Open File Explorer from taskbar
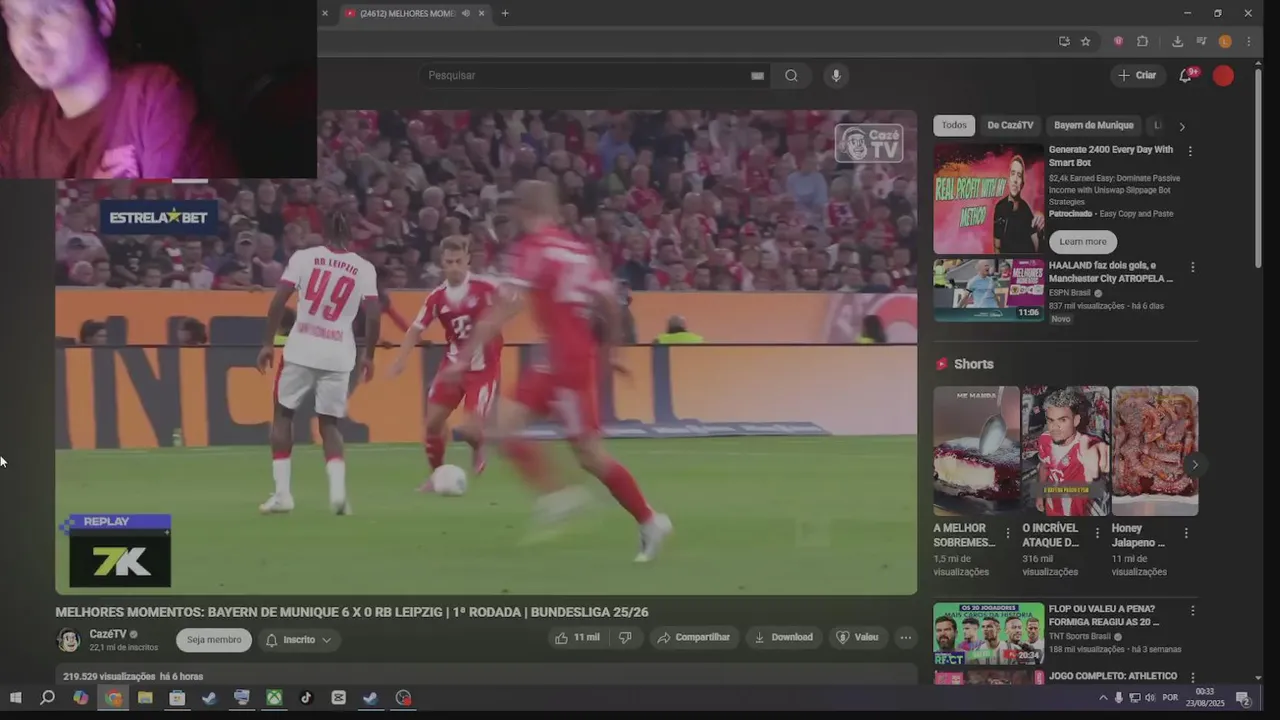 (x=145, y=698)
